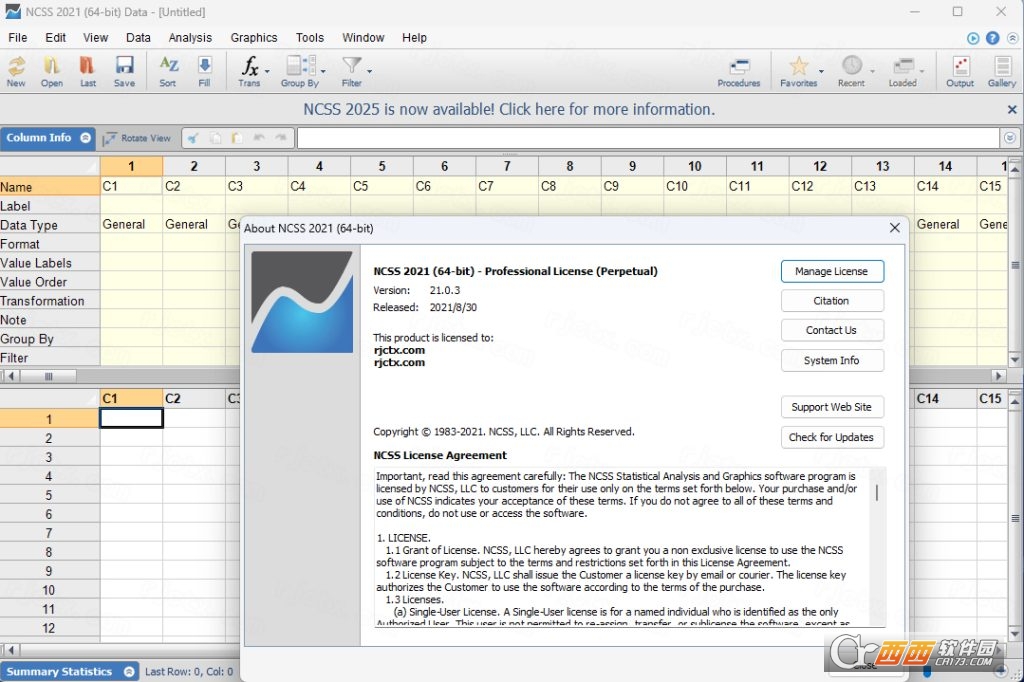Click the Check for Updates button

[x=832, y=437]
